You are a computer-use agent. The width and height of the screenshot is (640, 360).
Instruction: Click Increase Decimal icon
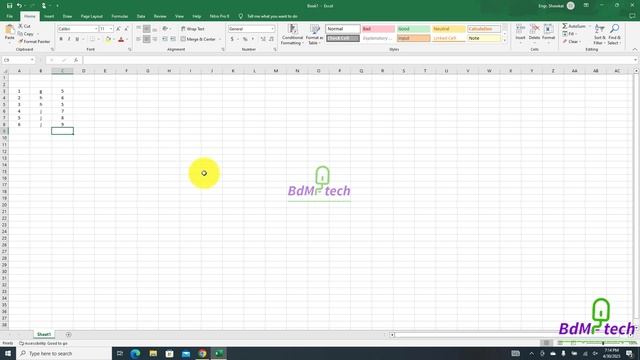point(263,39)
